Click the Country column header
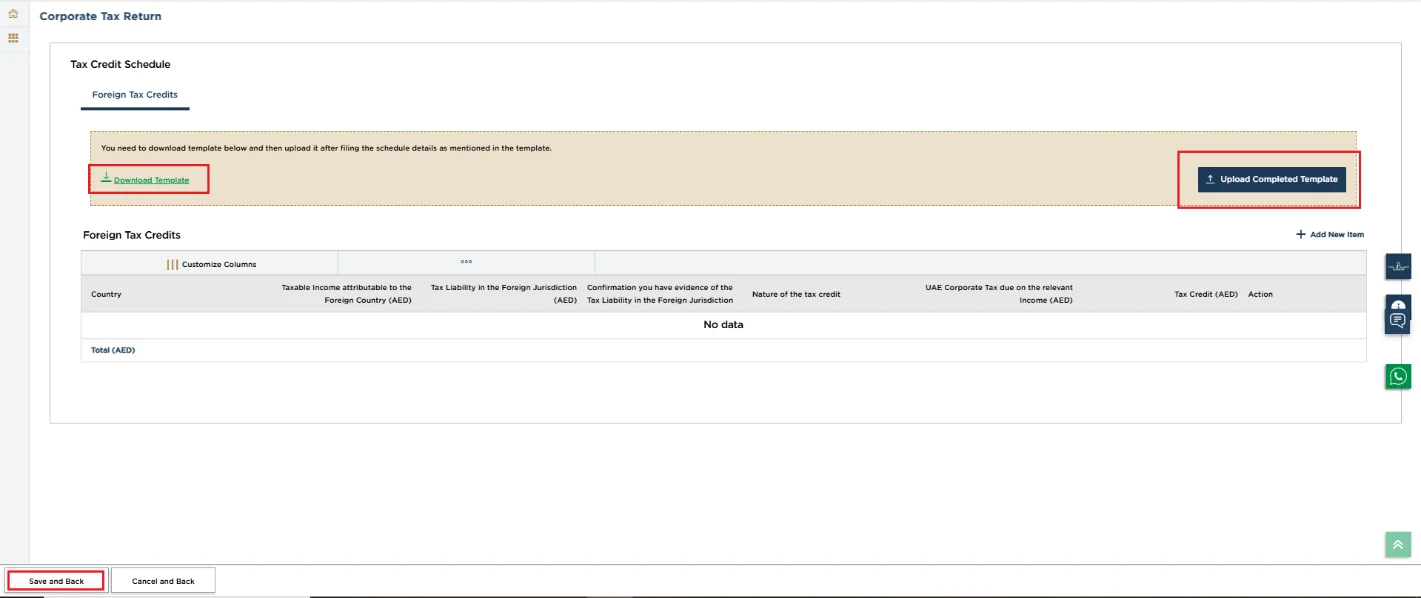The height and width of the screenshot is (598, 1421). pyautogui.click(x=106, y=294)
